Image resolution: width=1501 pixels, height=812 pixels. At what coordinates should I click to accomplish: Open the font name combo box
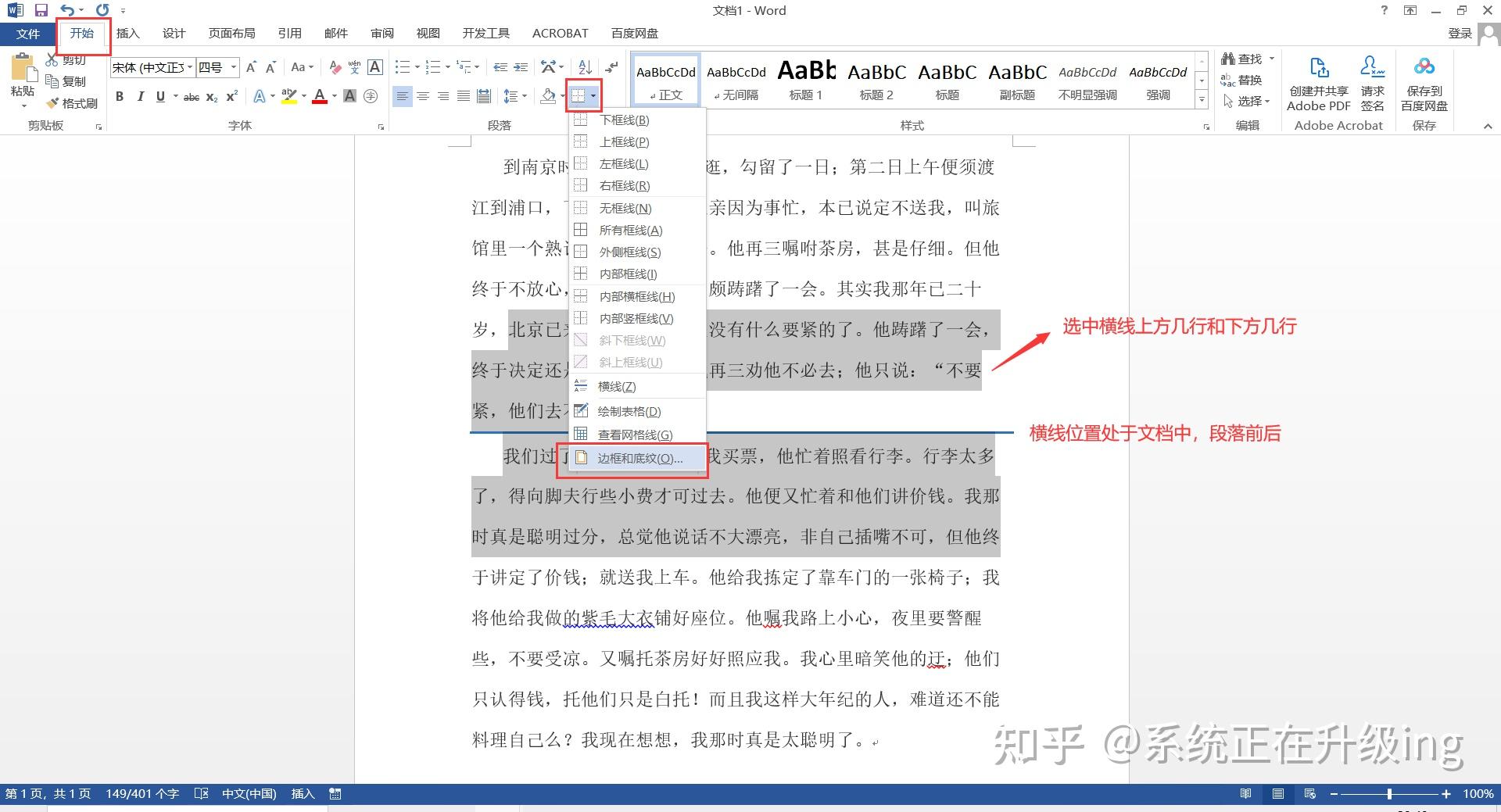152,68
